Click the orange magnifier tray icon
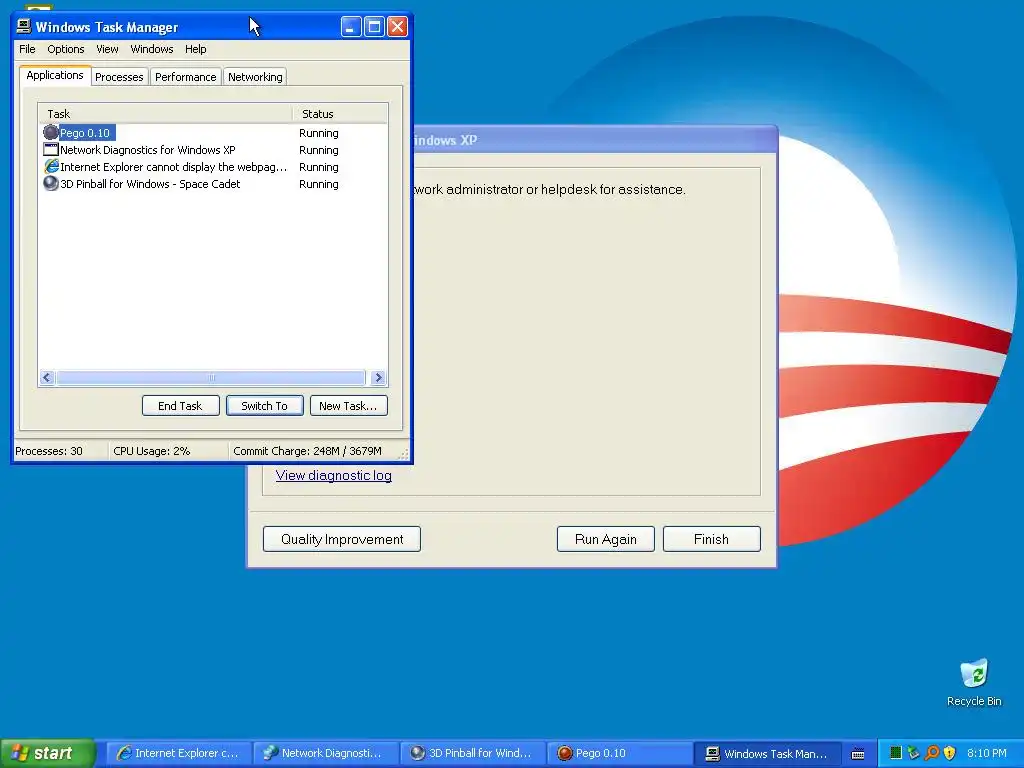 (932, 753)
